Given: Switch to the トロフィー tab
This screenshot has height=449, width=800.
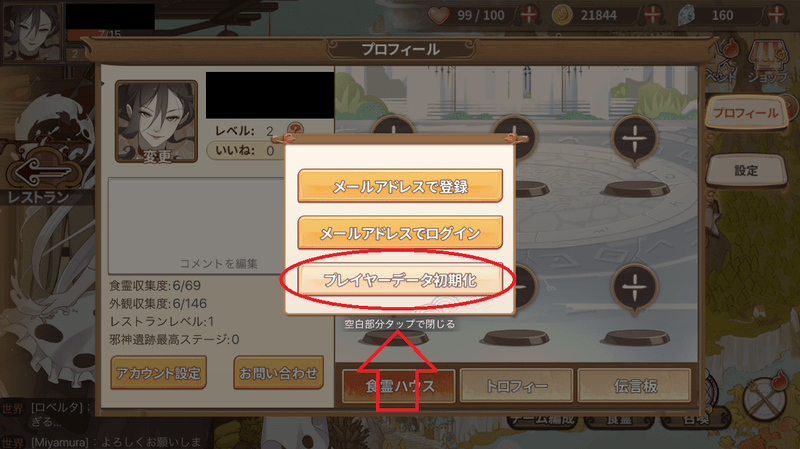Looking at the screenshot, I should (x=516, y=386).
